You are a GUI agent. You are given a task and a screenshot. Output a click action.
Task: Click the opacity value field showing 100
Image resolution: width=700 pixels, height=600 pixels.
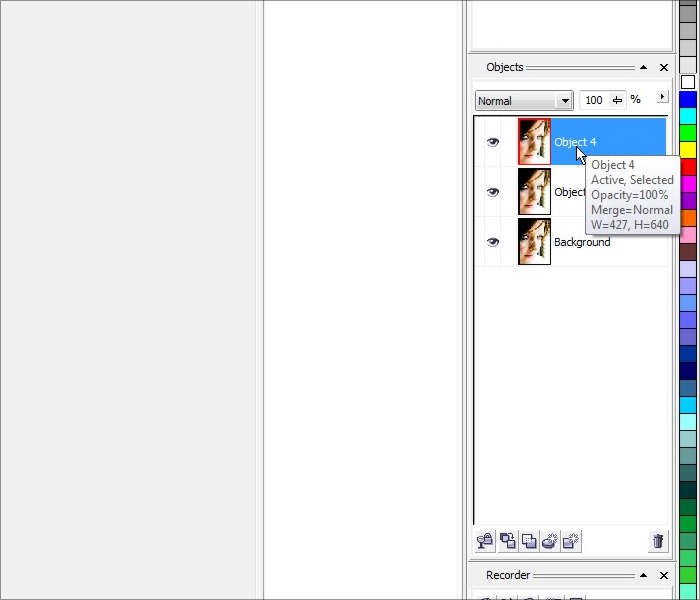point(593,100)
